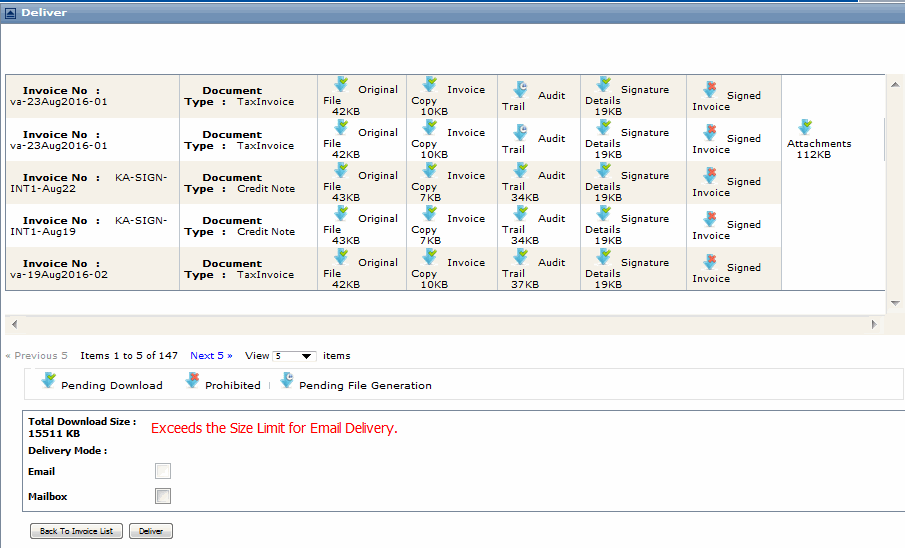This screenshot has width=905, height=548.
Task: Click the Deliver button
Action: [151, 531]
